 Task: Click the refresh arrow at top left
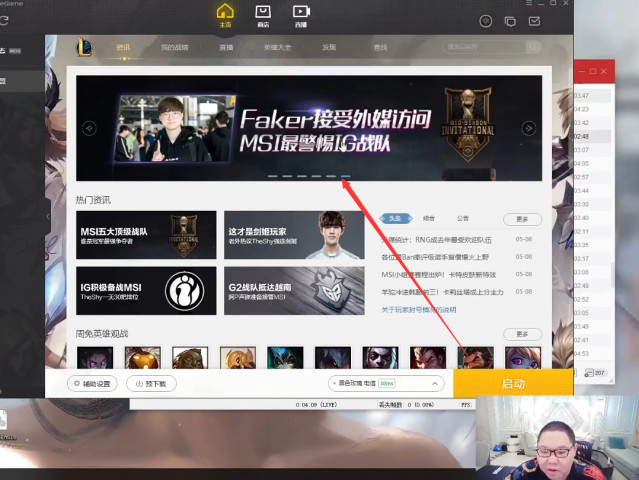[4, 20]
